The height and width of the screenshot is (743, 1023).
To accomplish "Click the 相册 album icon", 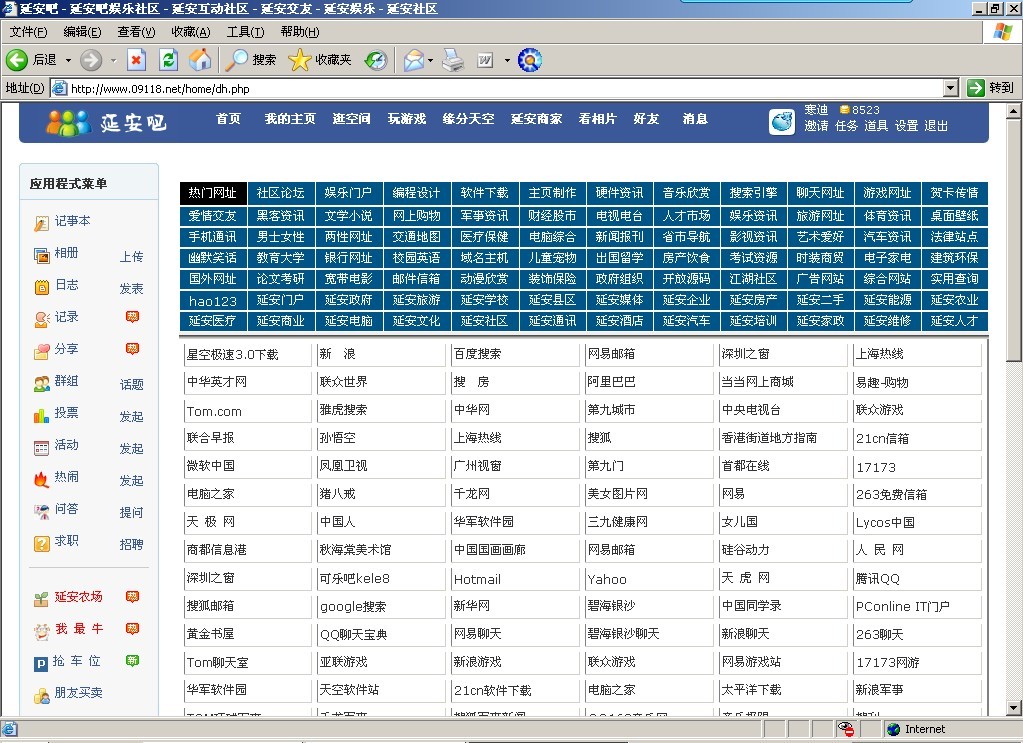I will click(x=41, y=255).
